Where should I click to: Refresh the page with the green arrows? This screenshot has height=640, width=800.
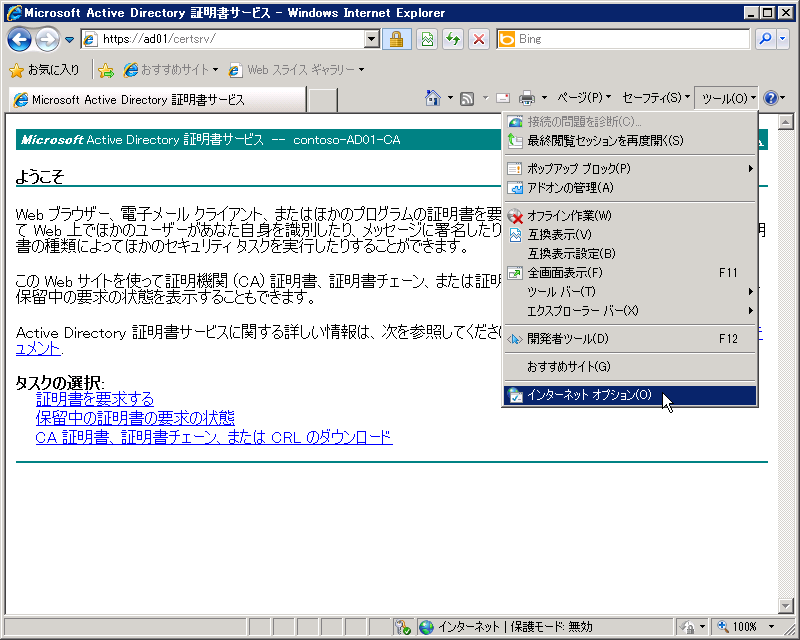click(453, 39)
